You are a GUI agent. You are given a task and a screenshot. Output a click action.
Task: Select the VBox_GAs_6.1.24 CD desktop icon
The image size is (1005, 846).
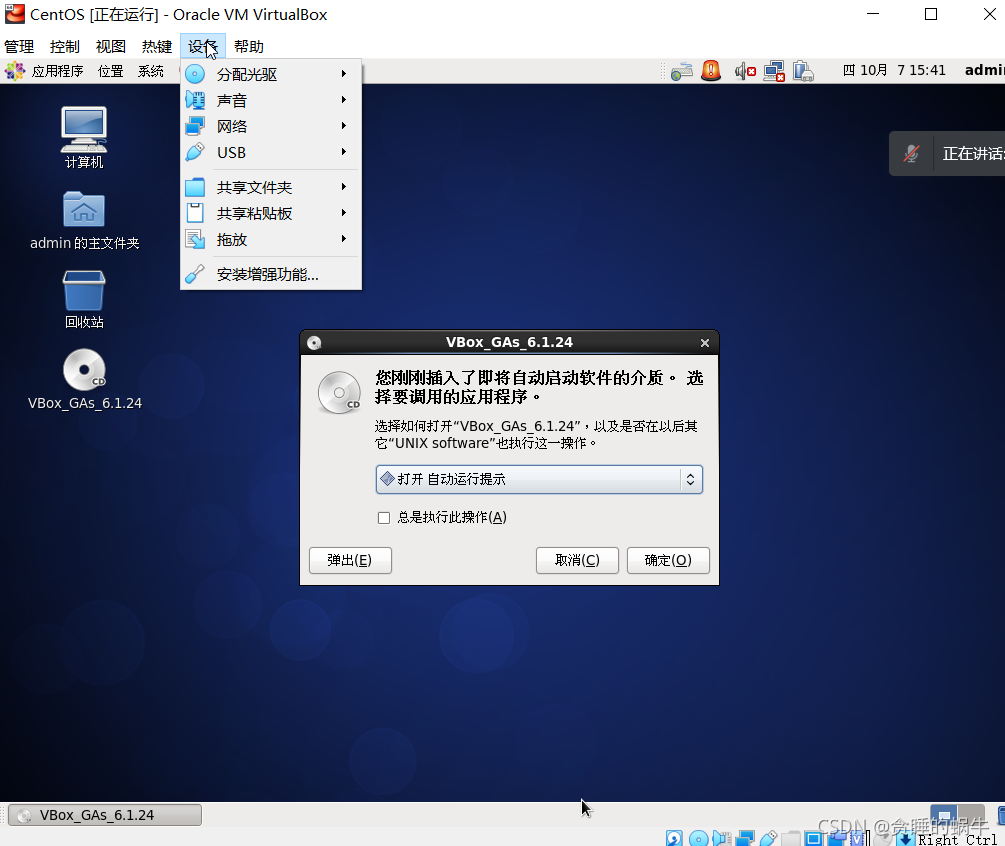tap(85, 379)
